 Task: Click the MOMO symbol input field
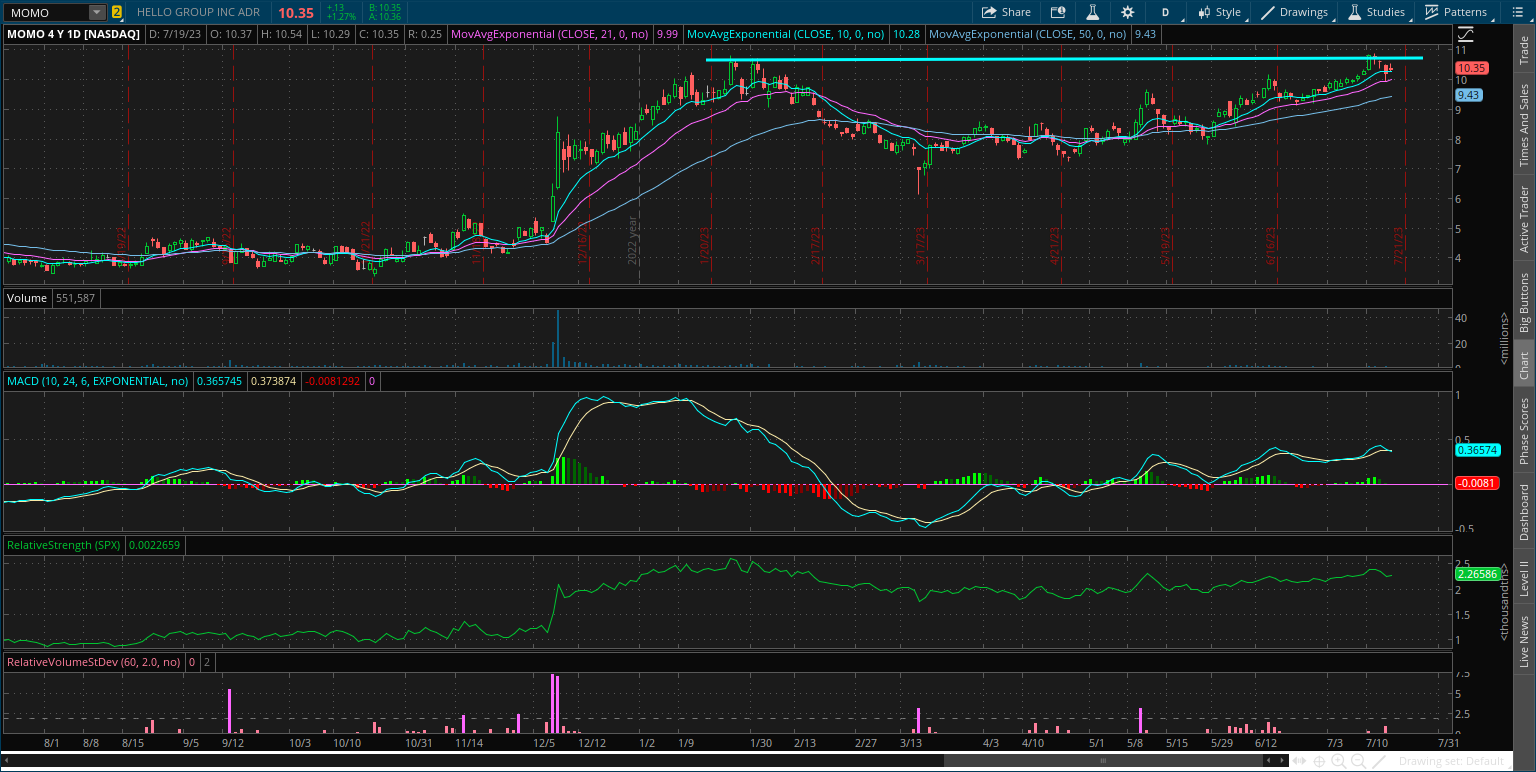[x=46, y=12]
